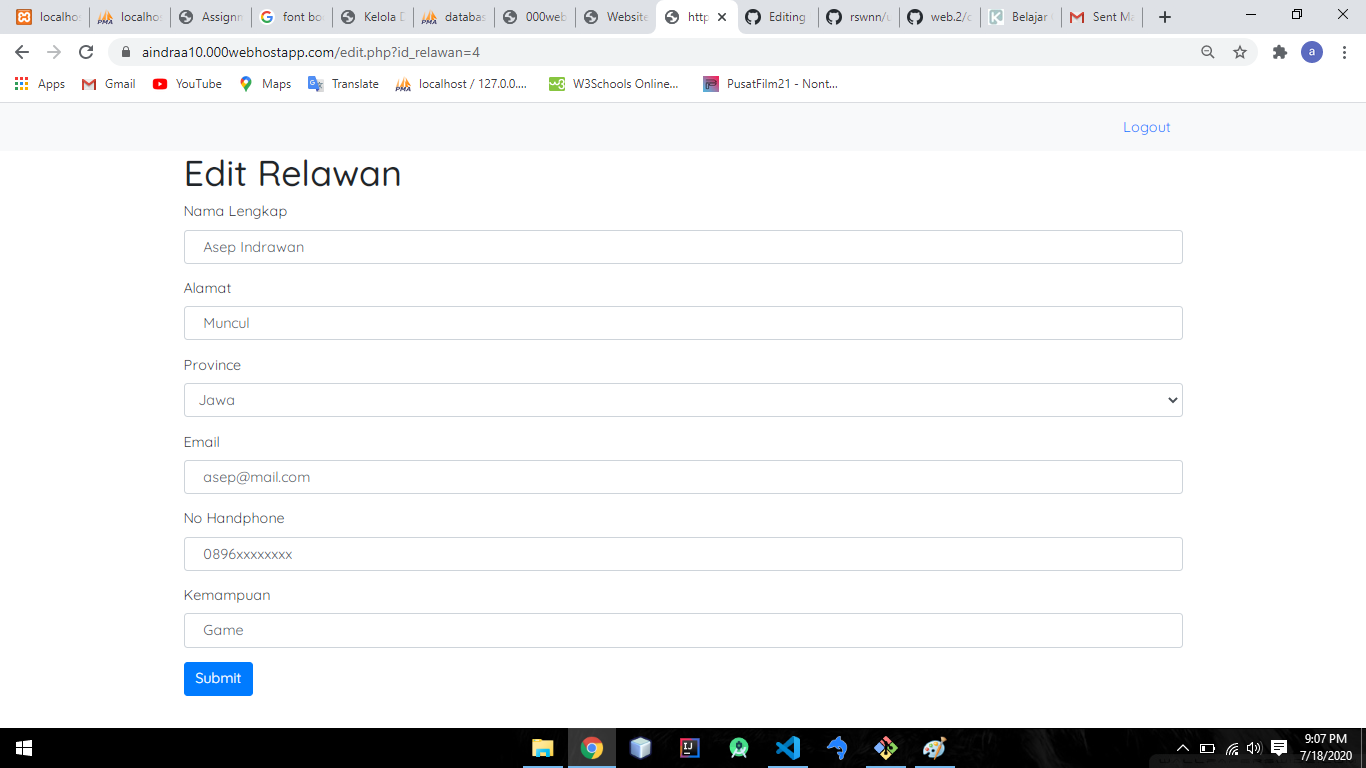Click the Logout link

point(1146,127)
